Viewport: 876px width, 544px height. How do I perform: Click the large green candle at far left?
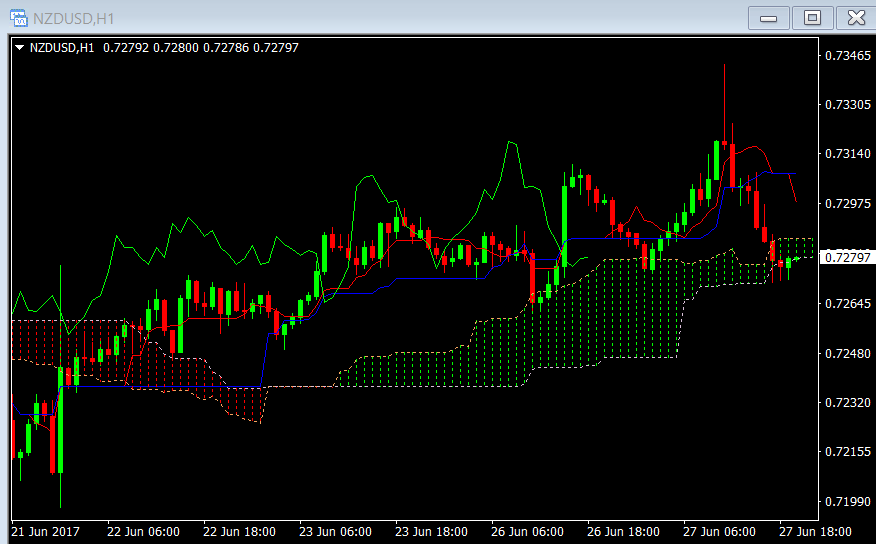point(60,420)
